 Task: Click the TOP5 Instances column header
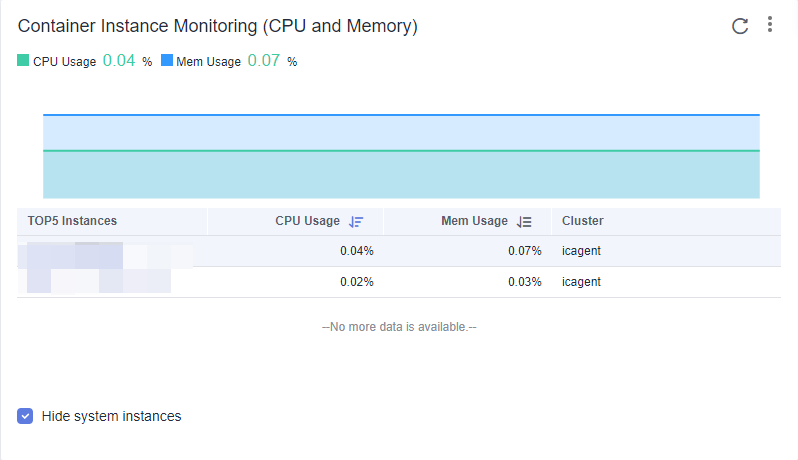[x=72, y=221]
